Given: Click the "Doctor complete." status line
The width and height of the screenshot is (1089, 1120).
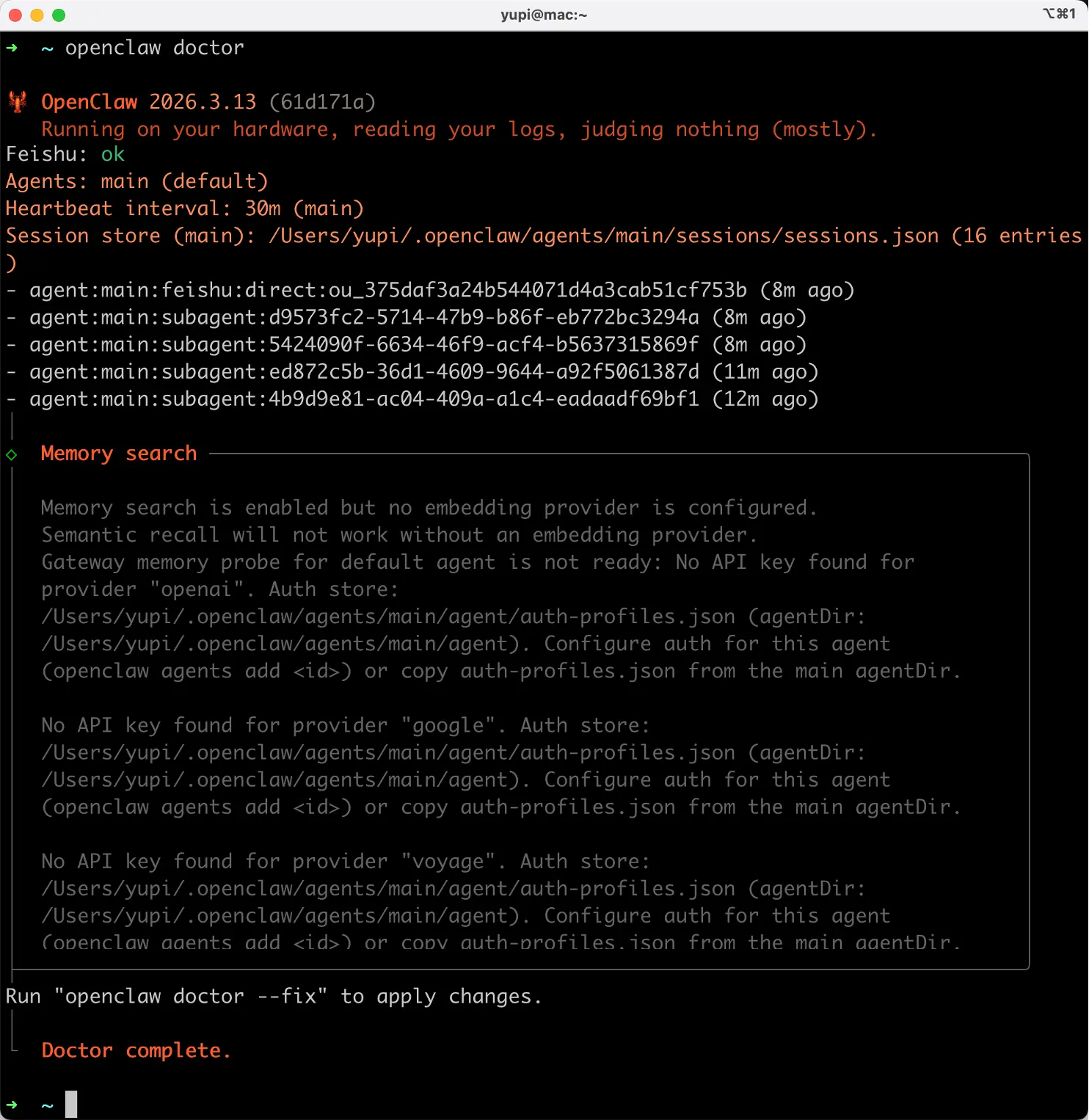Looking at the screenshot, I should tap(136, 1050).
